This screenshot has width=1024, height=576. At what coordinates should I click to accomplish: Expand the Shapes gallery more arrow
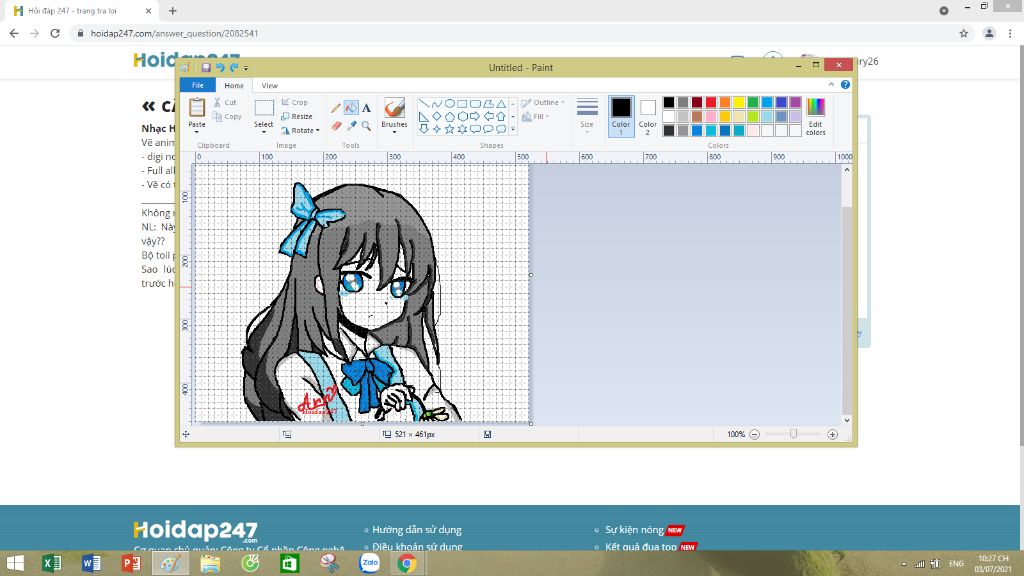point(513,129)
